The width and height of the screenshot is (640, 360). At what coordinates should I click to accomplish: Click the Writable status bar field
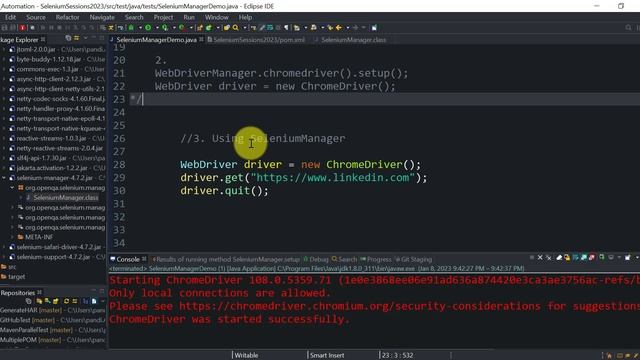click(247, 355)
